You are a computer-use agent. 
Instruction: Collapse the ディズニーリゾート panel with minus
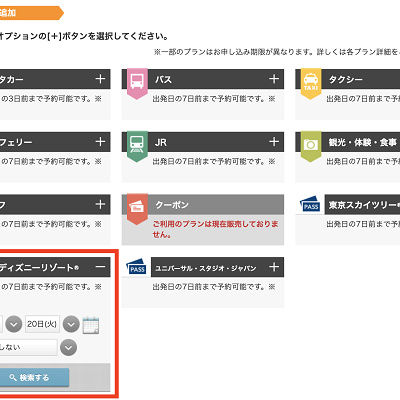coord(100,267)
